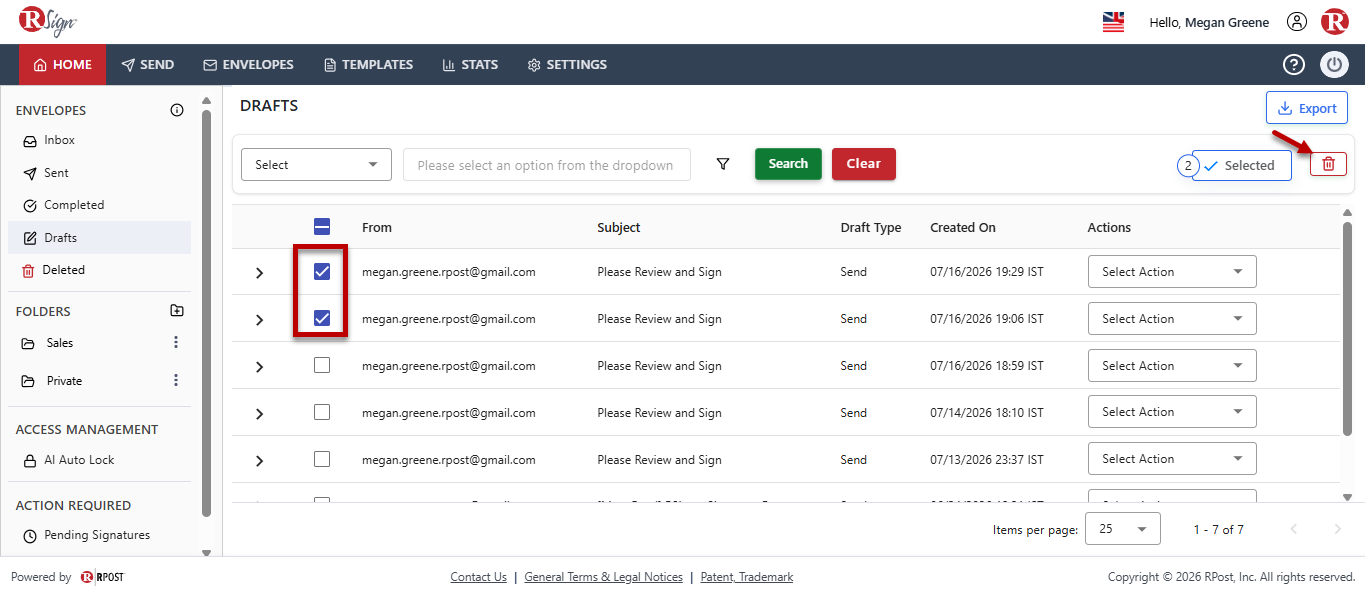Open Sales folder three-dot menu

tap(176, 342)
